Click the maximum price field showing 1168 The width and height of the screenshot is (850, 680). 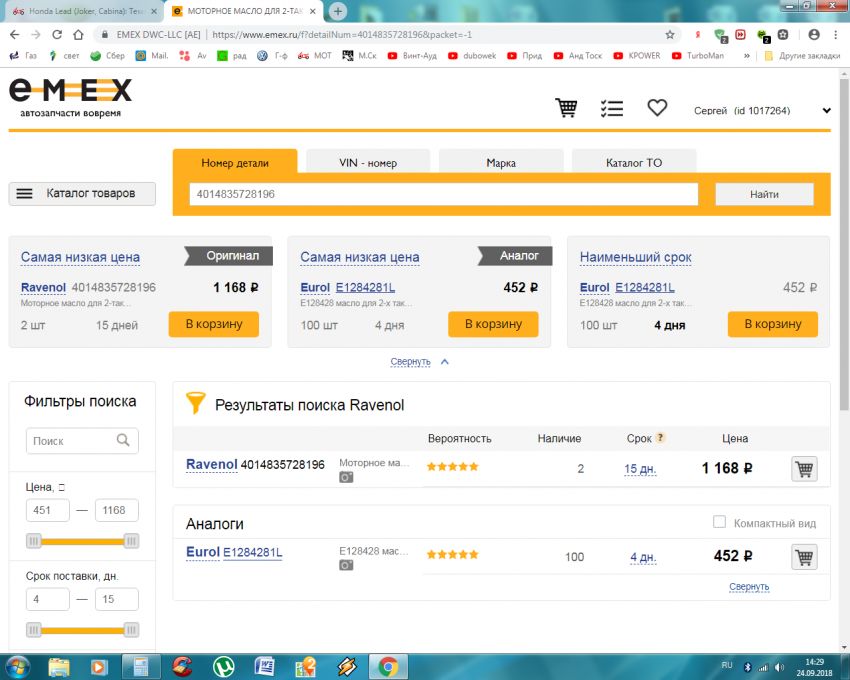pyautogui.click(x=117, y=510)
